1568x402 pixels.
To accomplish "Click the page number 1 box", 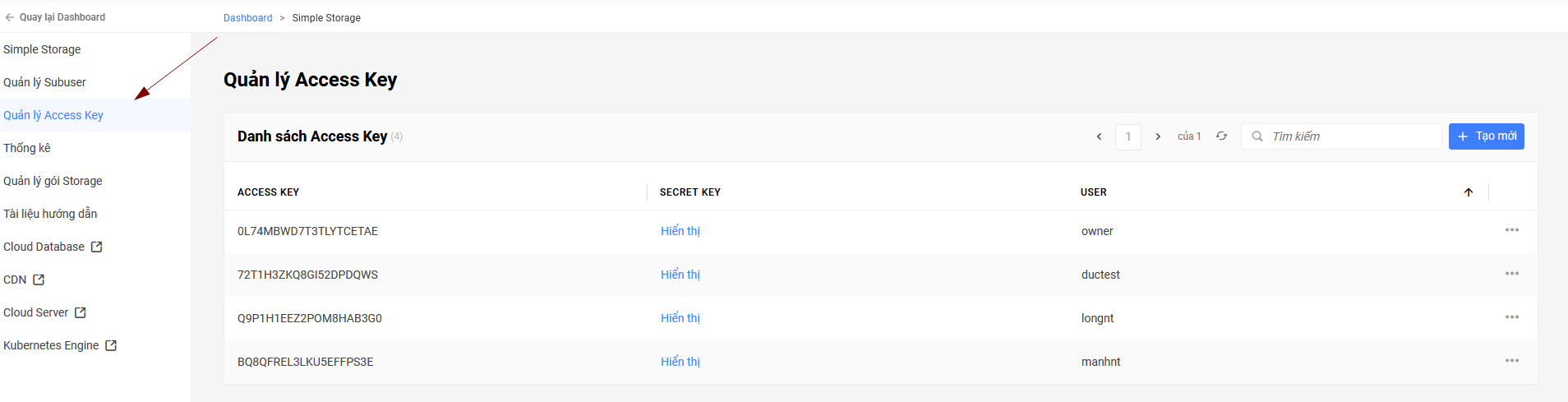I will [1128, 136].
